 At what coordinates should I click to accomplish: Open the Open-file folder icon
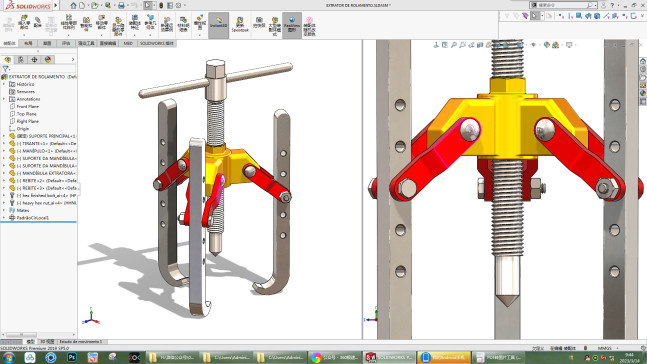tap(94, 5)
